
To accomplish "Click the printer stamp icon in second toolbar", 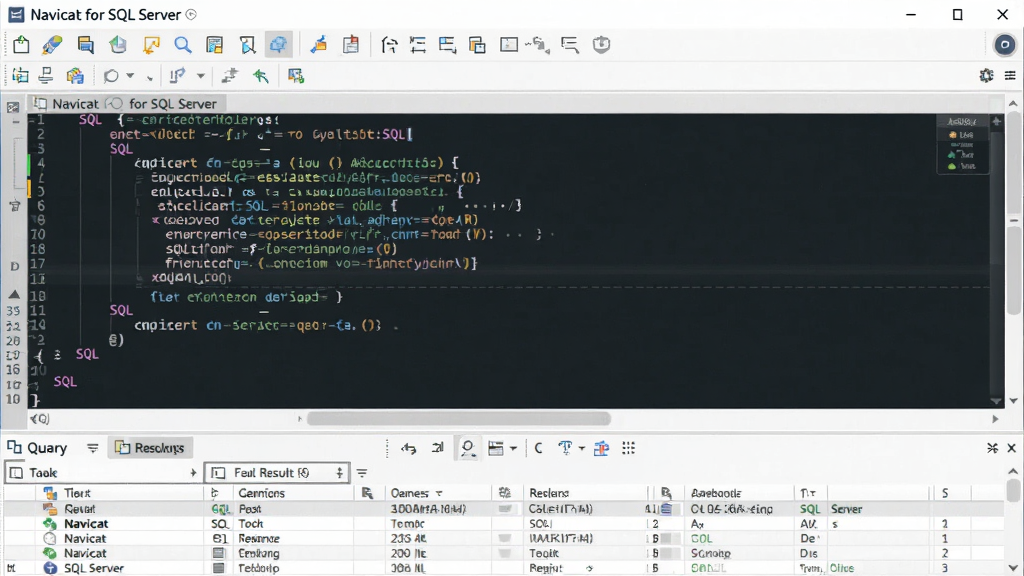I will 46,76.
